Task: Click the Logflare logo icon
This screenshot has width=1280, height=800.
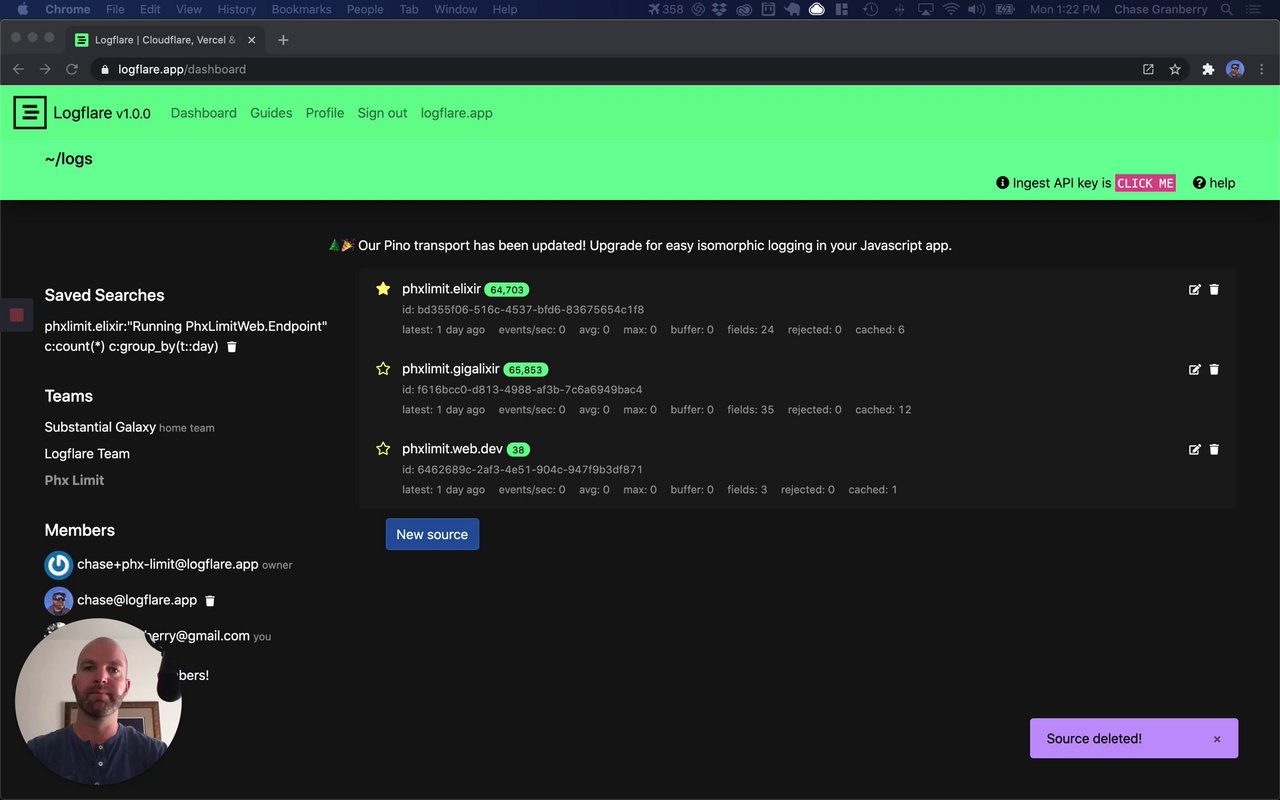Action: pos(30,113)
